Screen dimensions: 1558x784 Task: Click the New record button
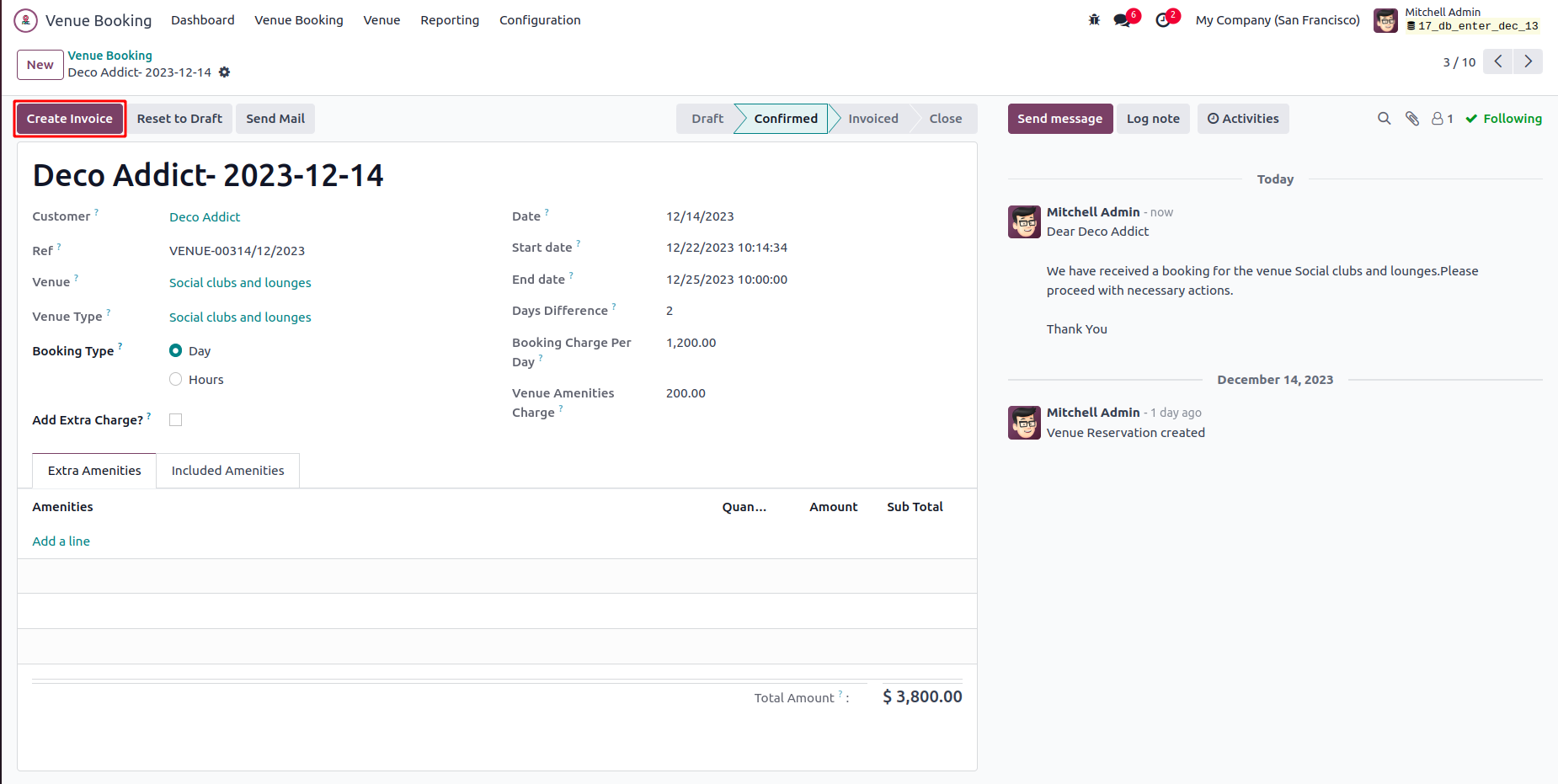point(40,65)
